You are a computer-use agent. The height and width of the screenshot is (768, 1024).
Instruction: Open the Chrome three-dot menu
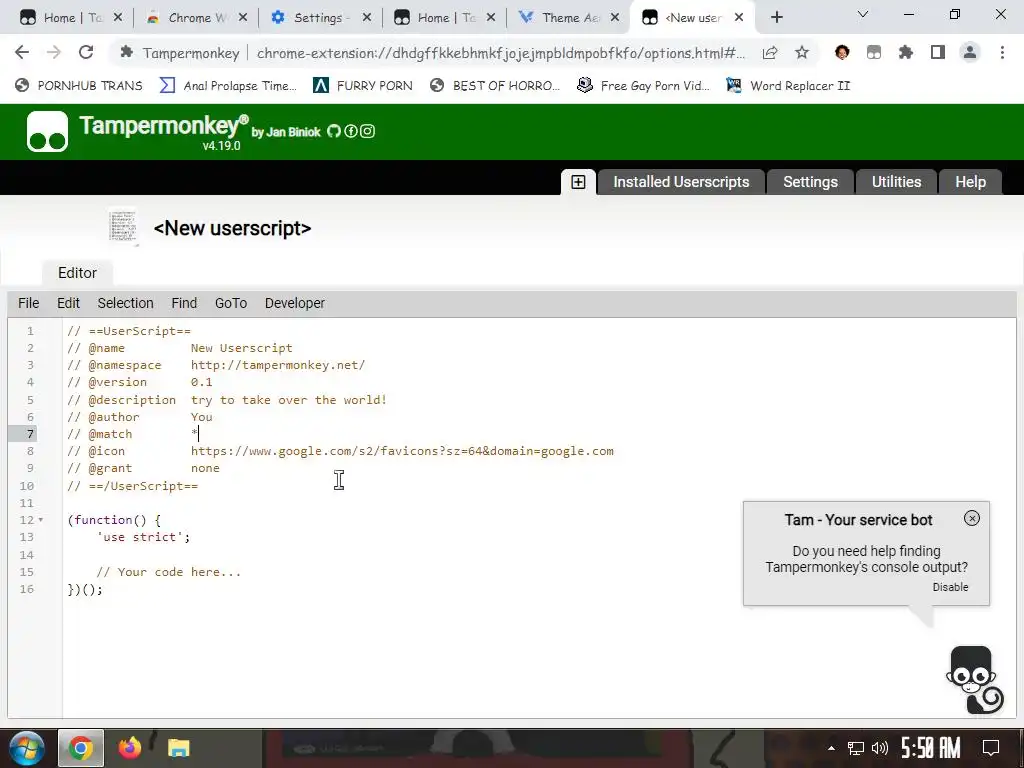(x=1002, y=53)
